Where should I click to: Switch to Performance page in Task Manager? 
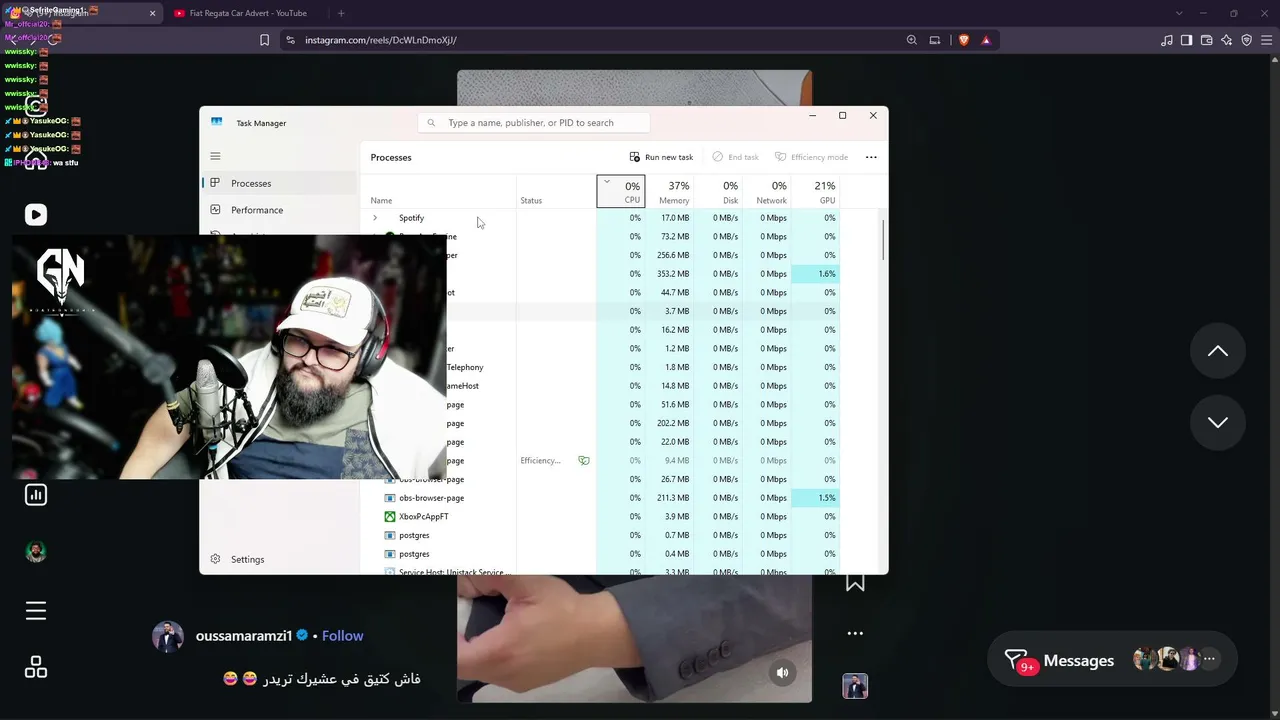pos(279,210)
